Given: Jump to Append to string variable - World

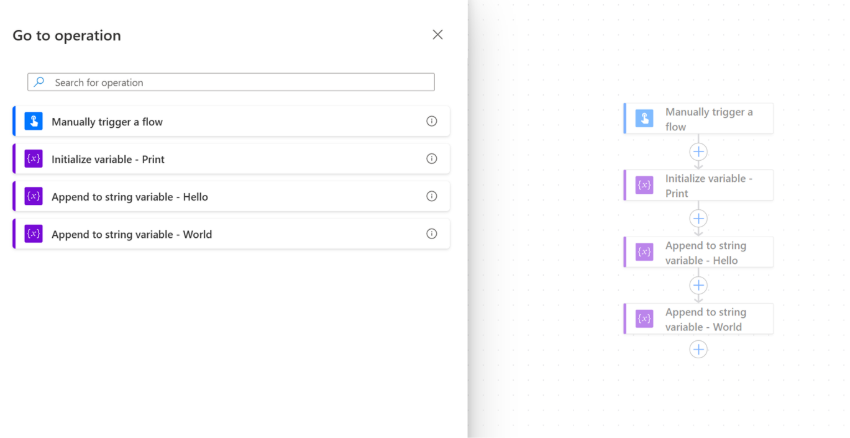Looking at the screenshot, I should click(231, 234).
